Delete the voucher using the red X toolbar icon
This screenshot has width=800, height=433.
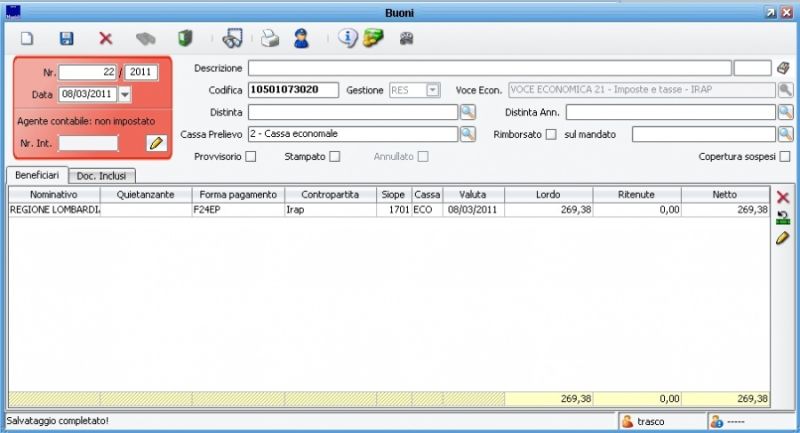(105, 39)
